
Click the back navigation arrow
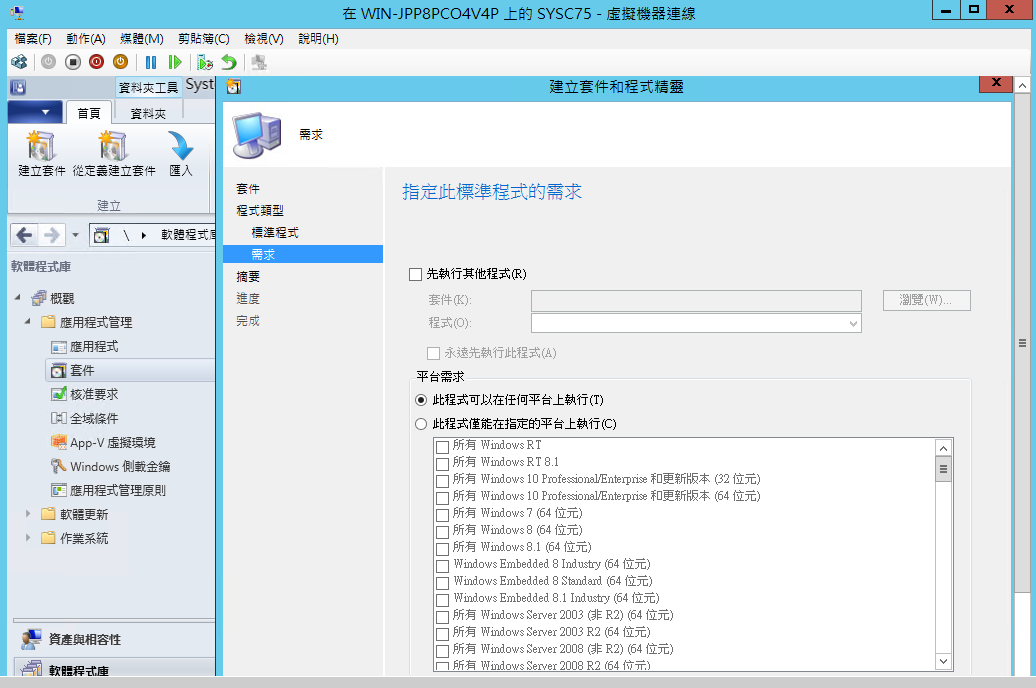tap(24, 235)
